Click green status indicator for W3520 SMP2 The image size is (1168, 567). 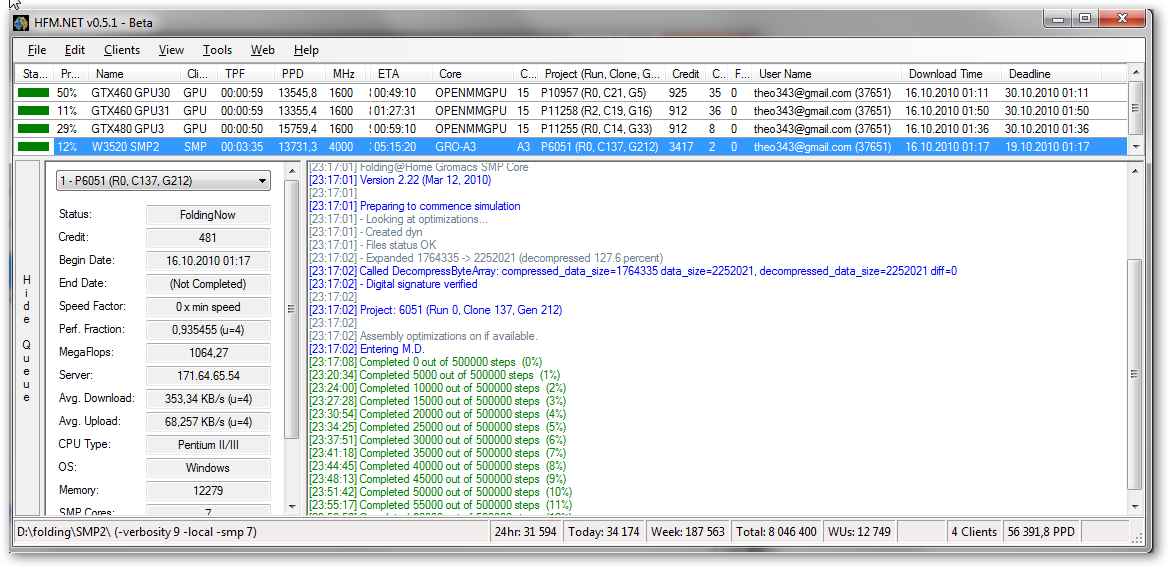[33, 147]
